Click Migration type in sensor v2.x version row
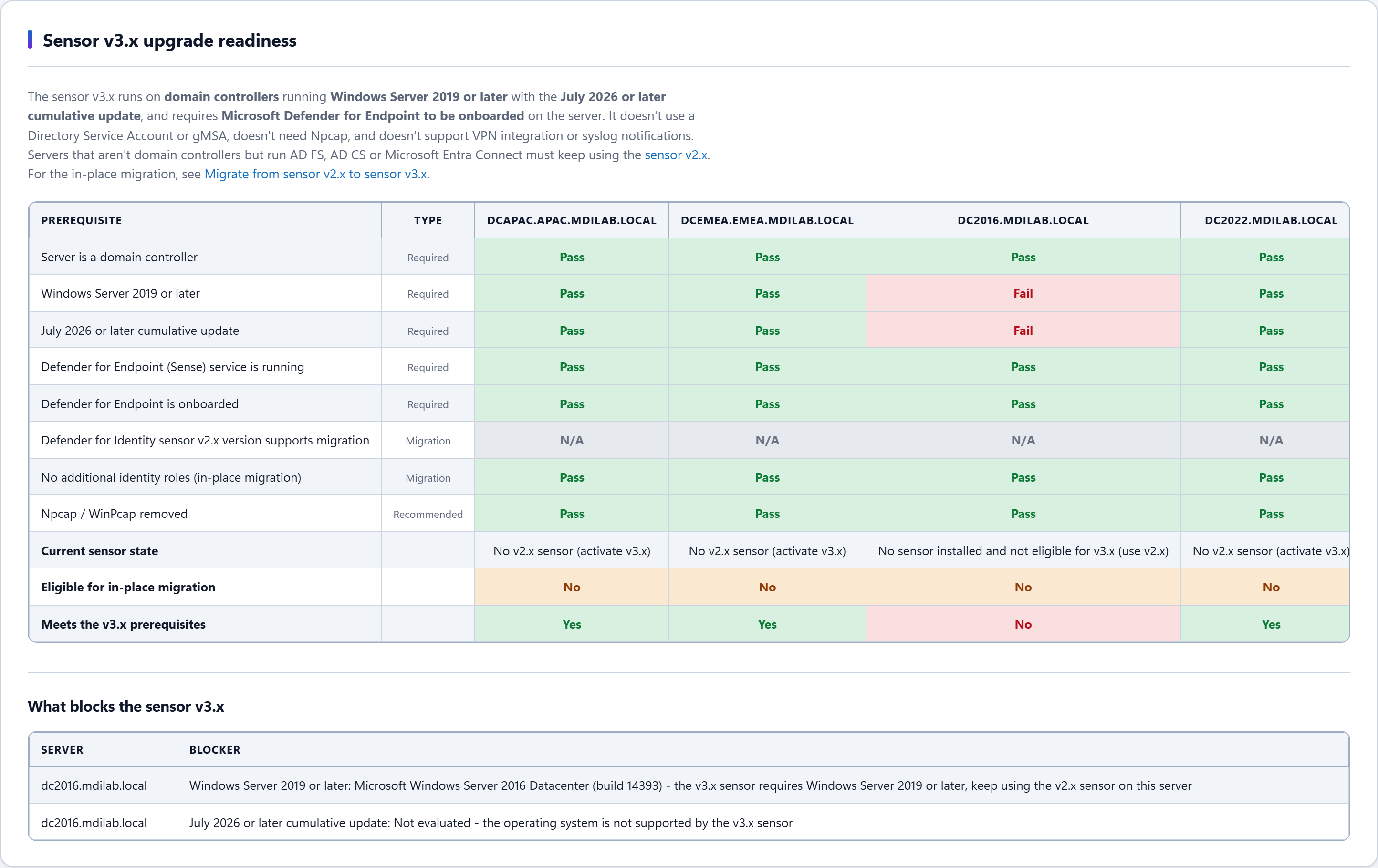Screen dimensions: 1378x868 click(428, 441)
